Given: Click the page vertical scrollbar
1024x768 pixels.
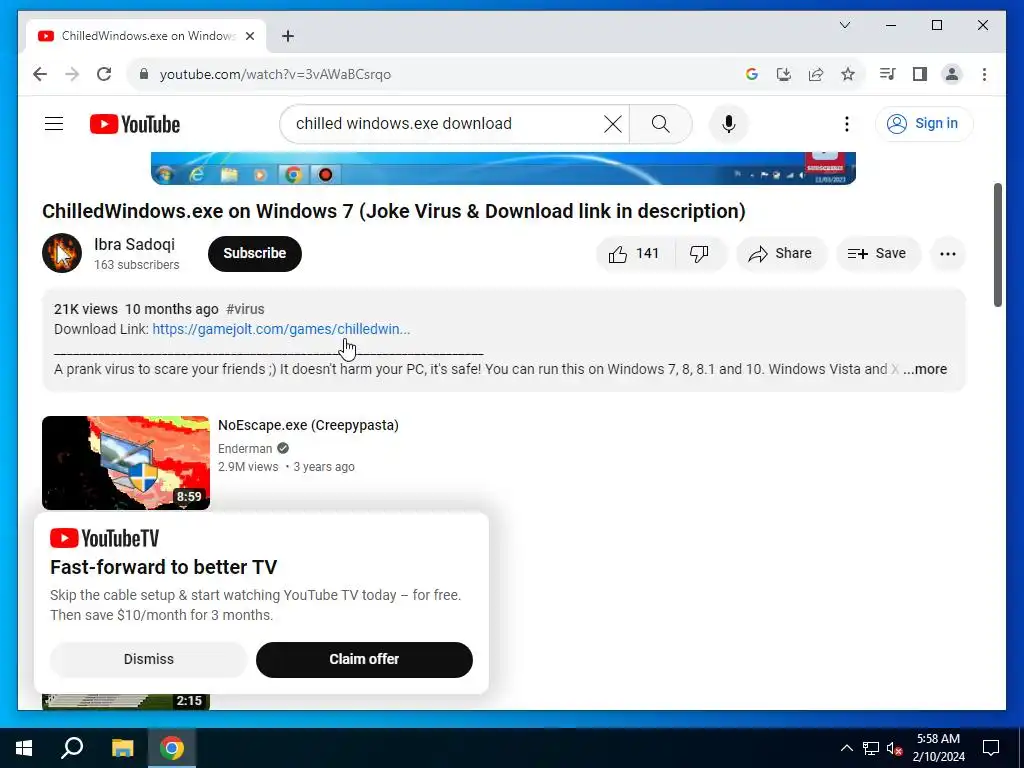Looking at the screenshot, I should [997, 245].
